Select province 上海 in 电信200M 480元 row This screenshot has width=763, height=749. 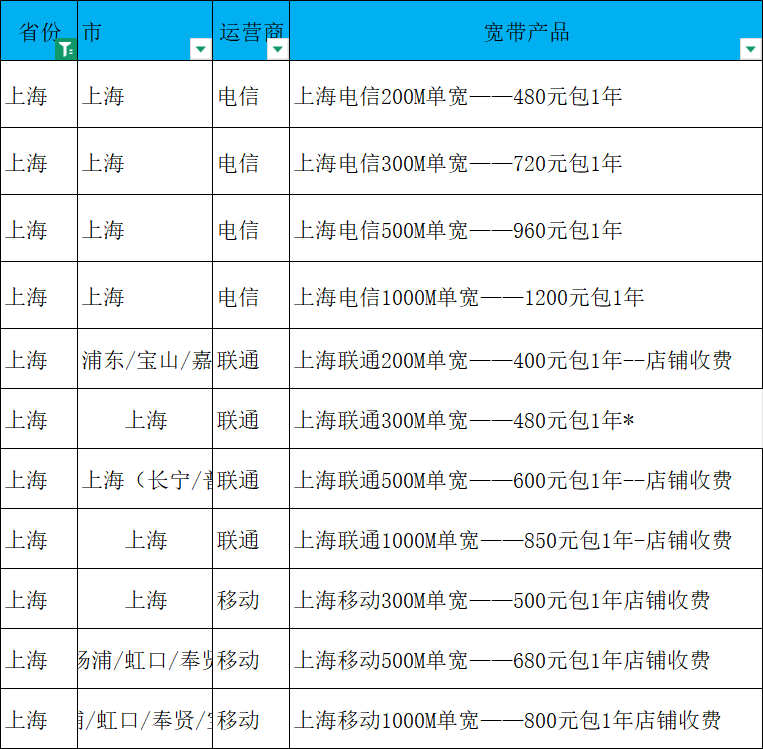coord(26,96)
